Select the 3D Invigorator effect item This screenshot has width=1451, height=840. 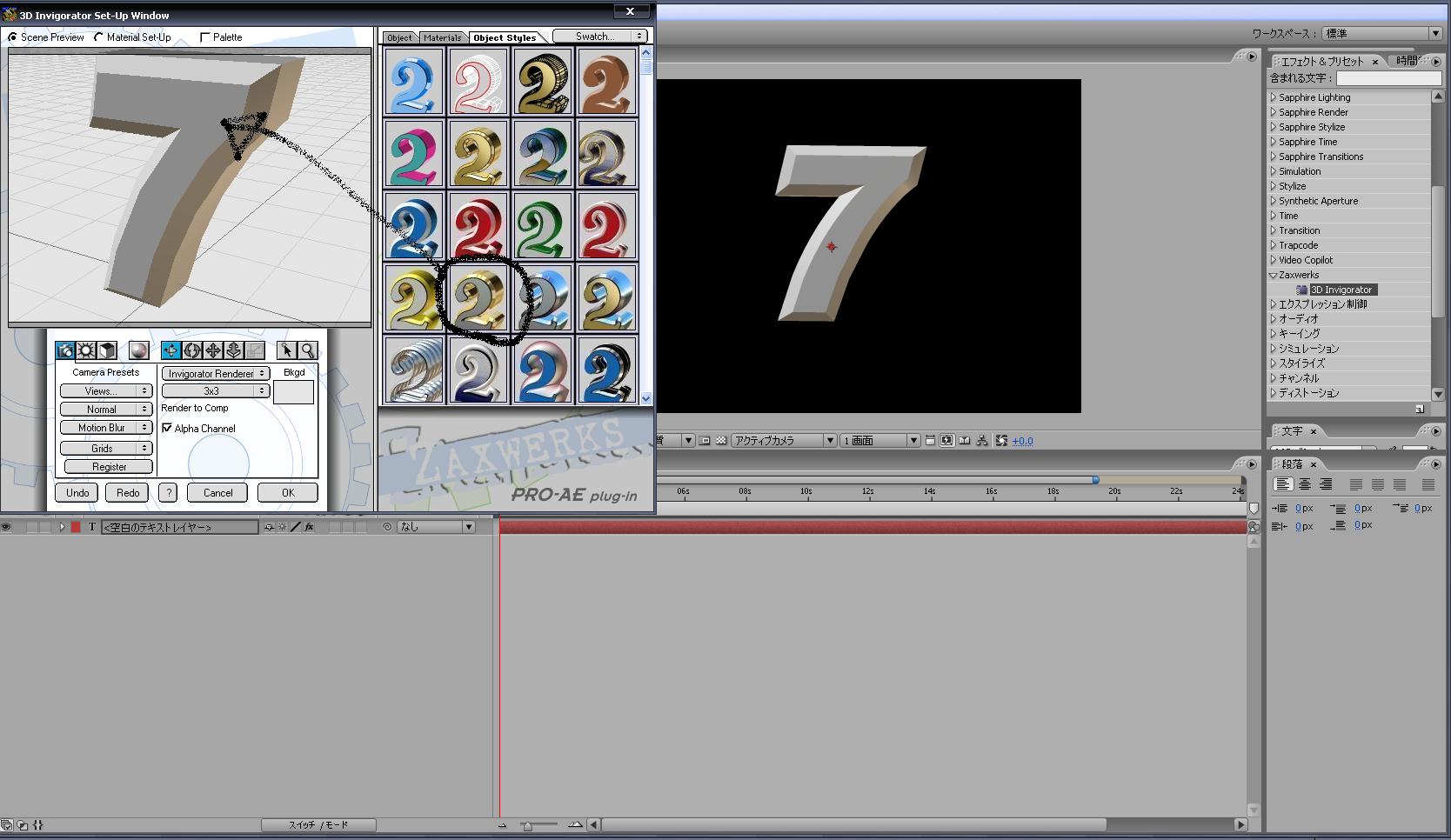tap(1341, 290)
